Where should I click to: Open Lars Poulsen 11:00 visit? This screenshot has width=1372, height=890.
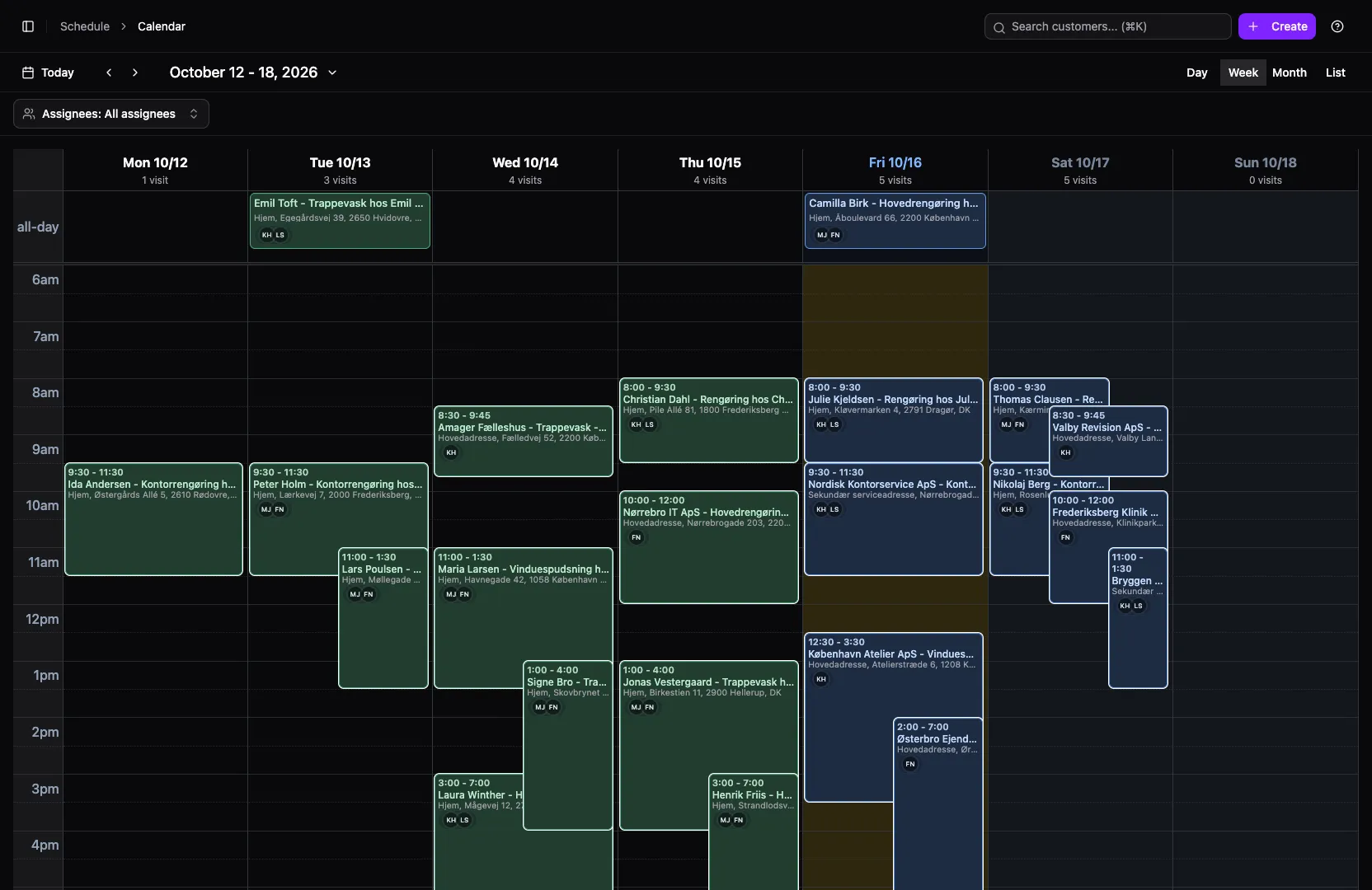pos(383,618)
